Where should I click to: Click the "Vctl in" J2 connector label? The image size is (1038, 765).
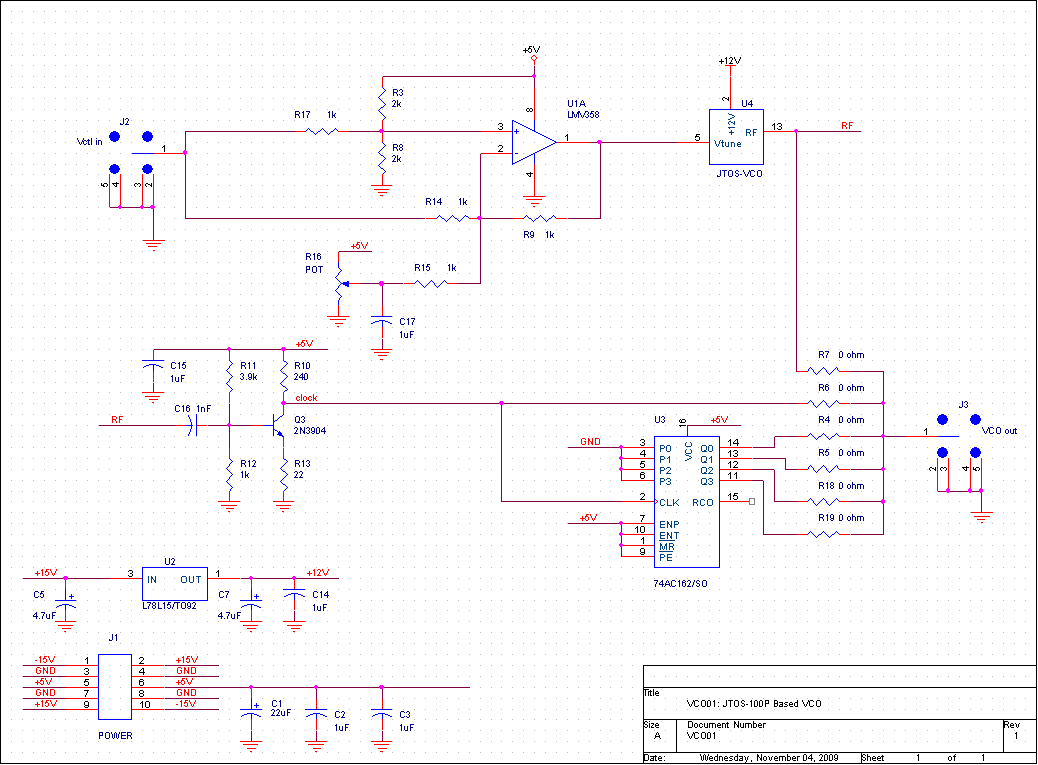[91, 139]
